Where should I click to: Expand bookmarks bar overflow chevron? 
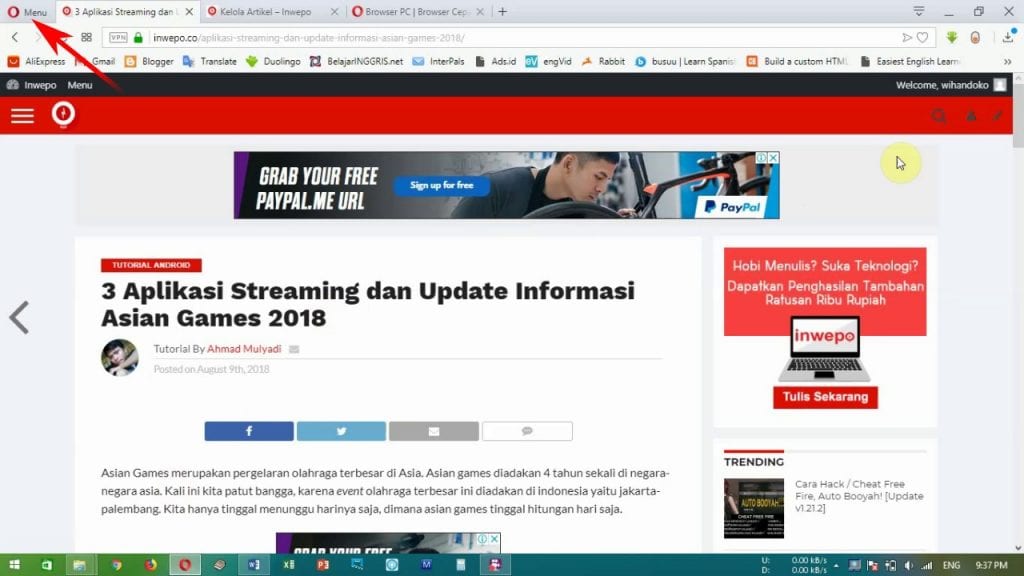1008,61
